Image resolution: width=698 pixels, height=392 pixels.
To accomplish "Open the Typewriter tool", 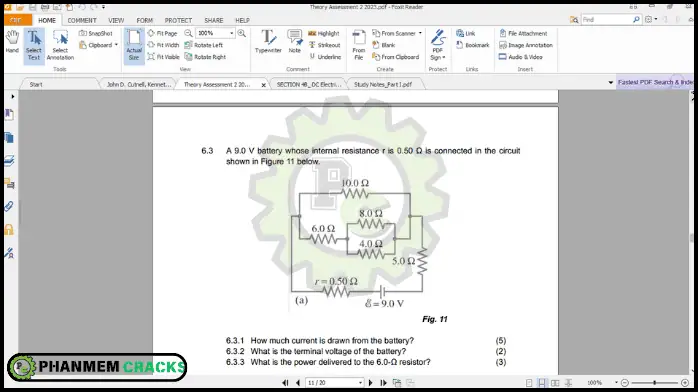I will point(268,42).
